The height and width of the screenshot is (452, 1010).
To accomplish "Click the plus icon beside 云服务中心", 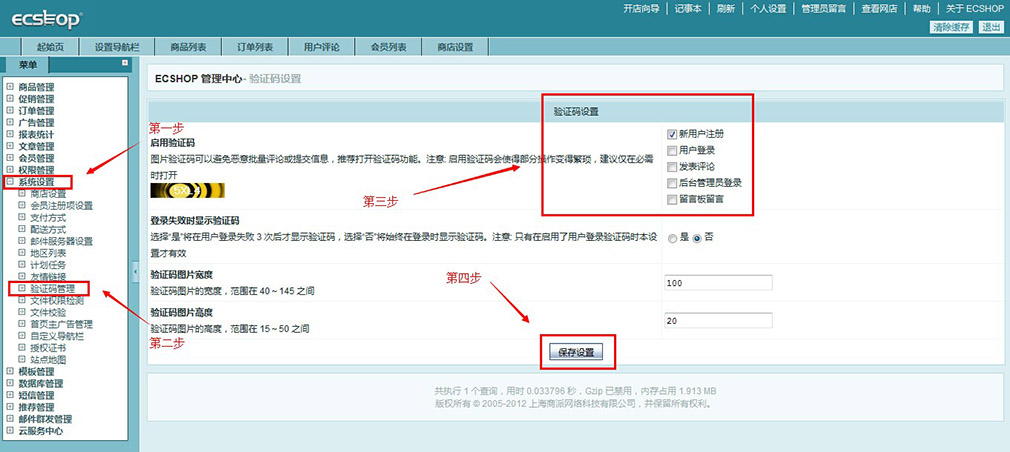I will pos(10,431).
